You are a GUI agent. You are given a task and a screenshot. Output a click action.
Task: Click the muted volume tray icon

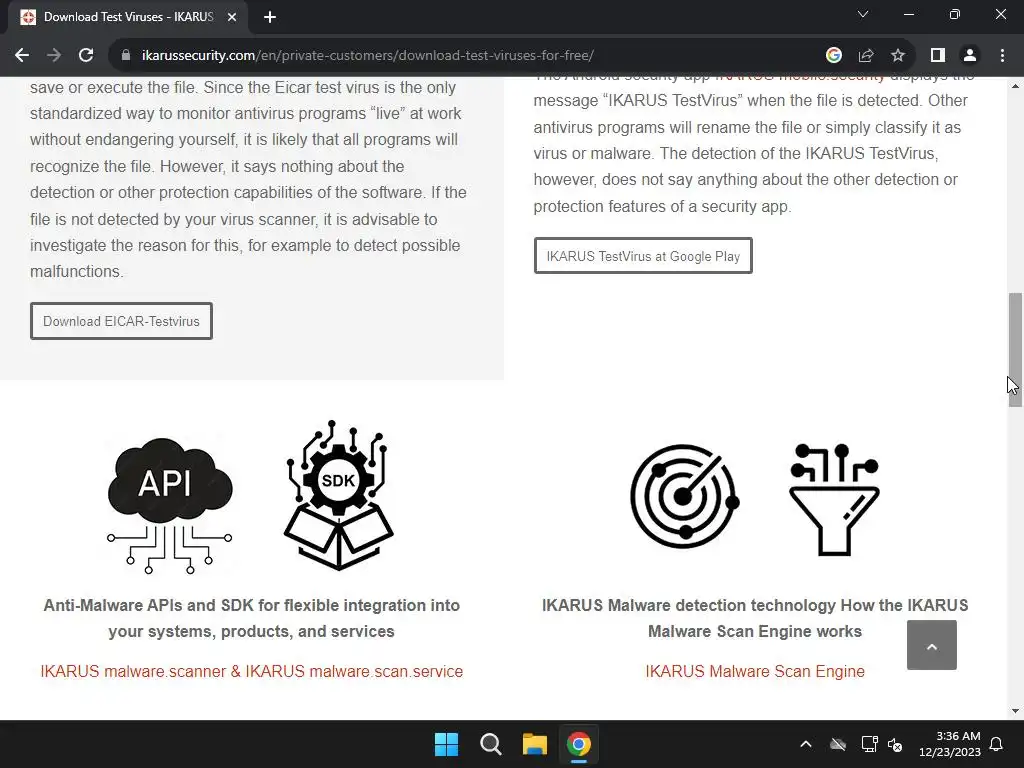pyautogui.click(x=895, y=744)
